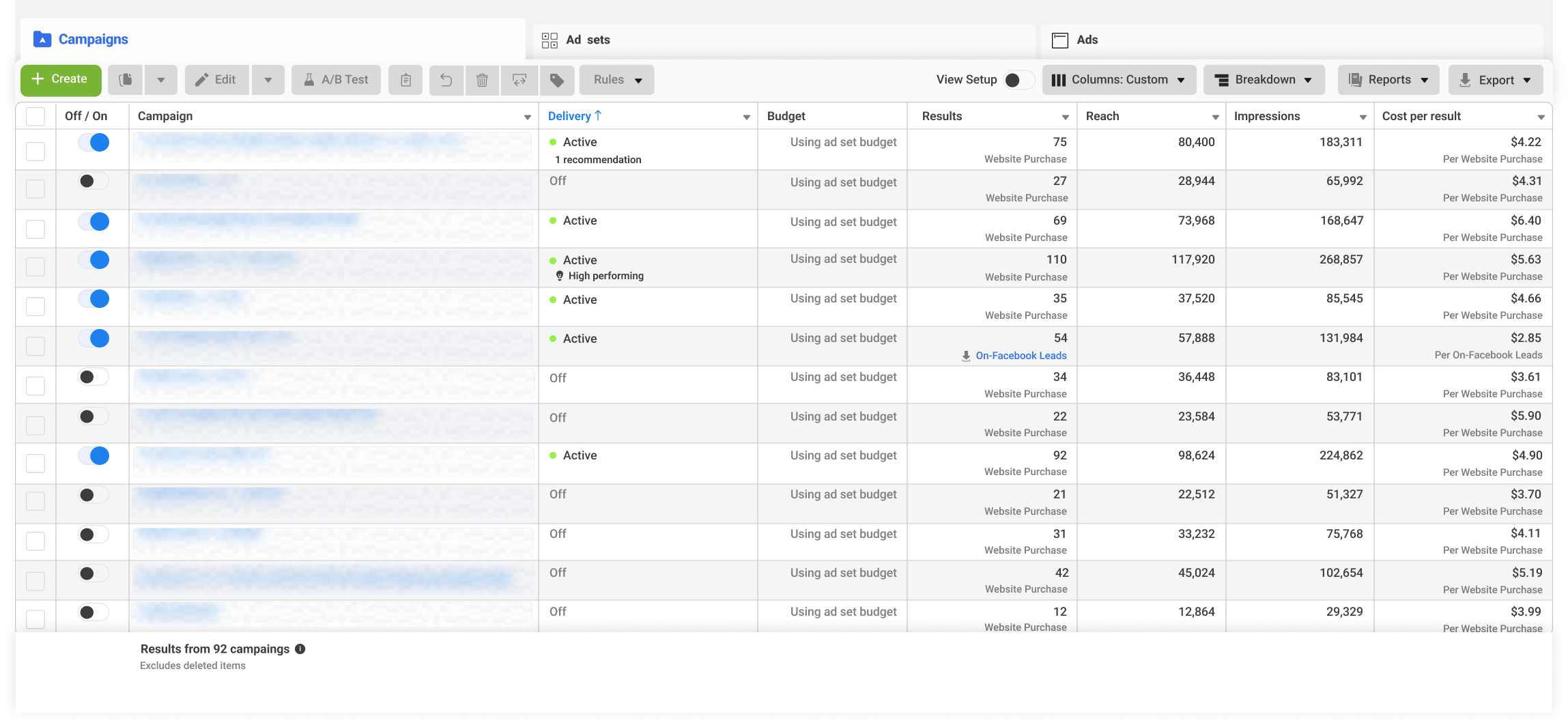Viewport: 1568px width, 725px height.
Task: Click the clipboard paste icon in toolbar
Action: click(x=405, y=80)
